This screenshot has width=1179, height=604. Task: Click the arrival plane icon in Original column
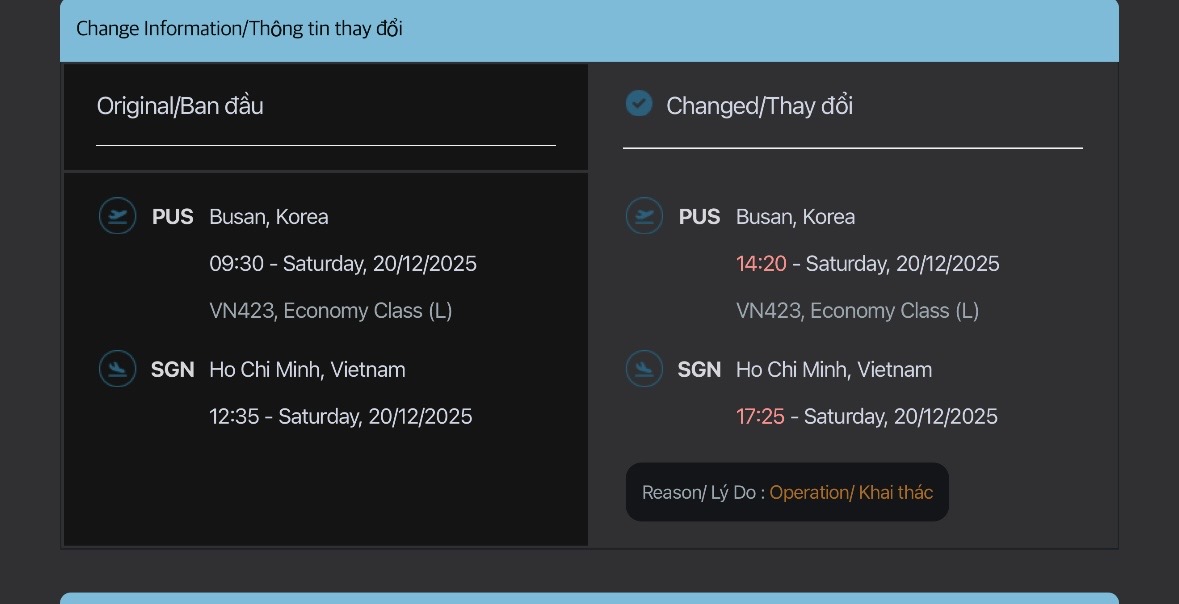pos(118,369)
